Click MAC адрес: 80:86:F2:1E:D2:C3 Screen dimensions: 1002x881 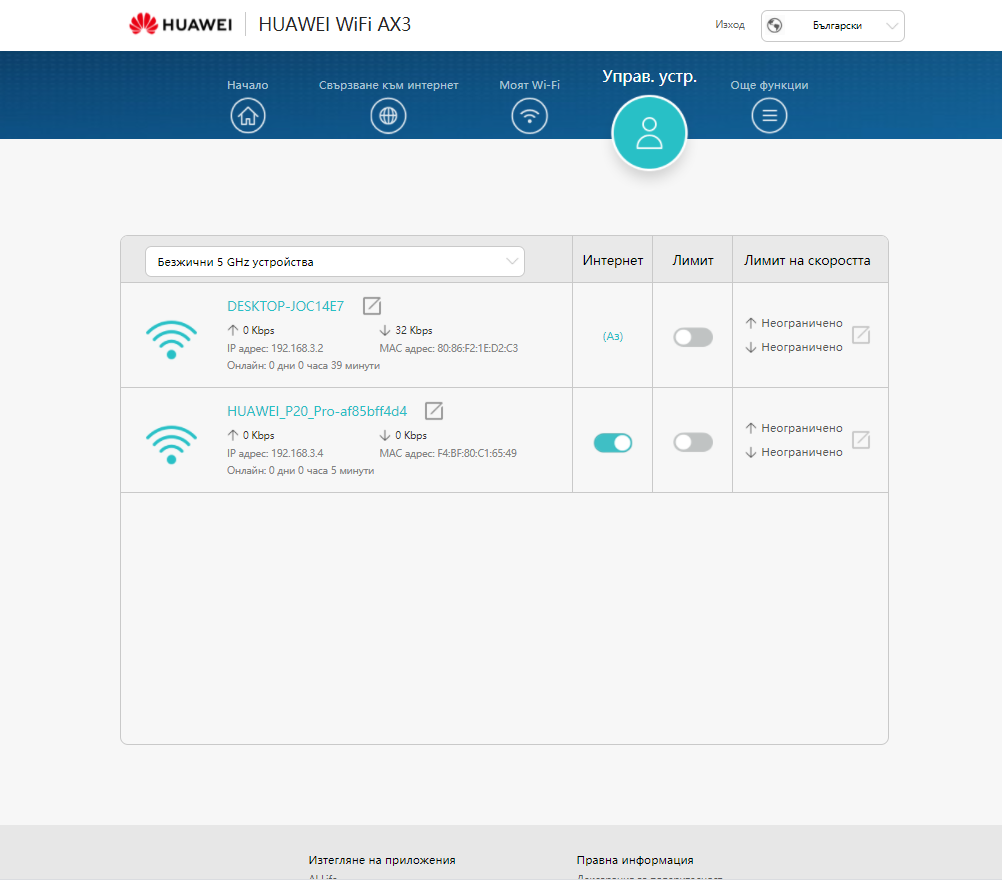click(449, 348)
